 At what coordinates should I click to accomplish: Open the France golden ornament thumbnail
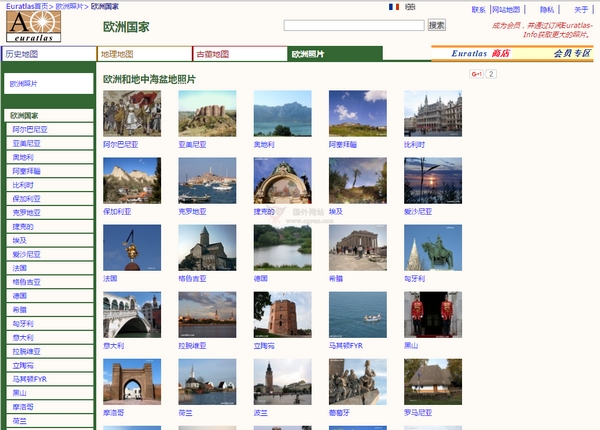(x=132, y=248)
